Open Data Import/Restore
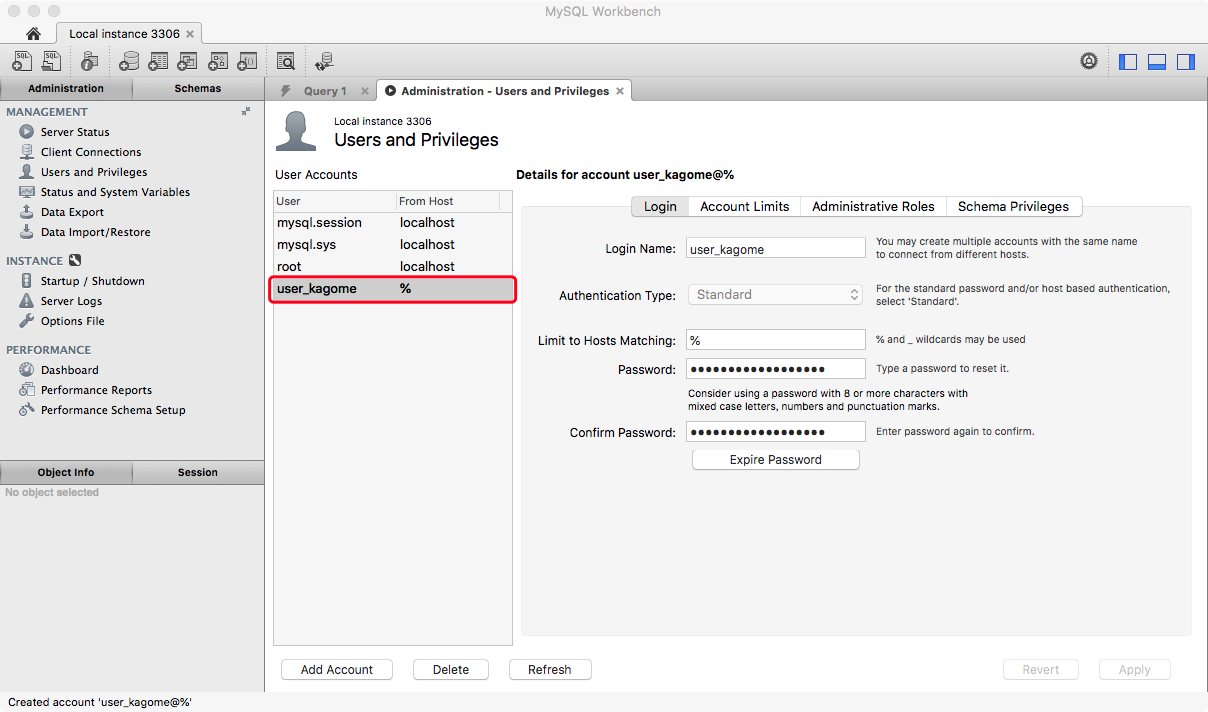The height and width of the screenshot is (712, 1208). (x=95, y=232)
